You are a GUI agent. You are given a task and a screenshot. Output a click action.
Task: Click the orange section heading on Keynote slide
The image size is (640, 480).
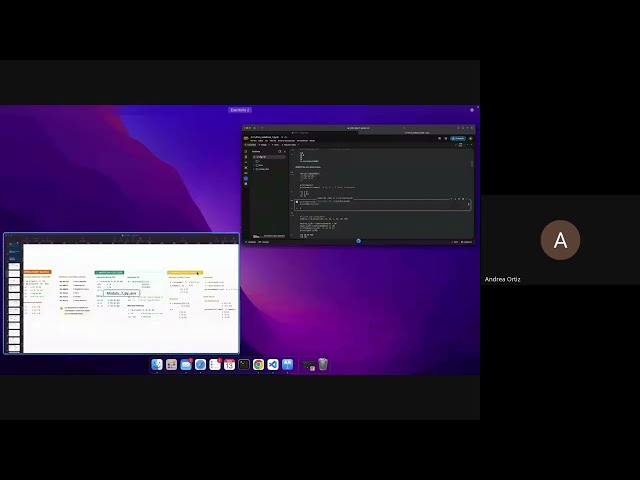pos(37,272)
